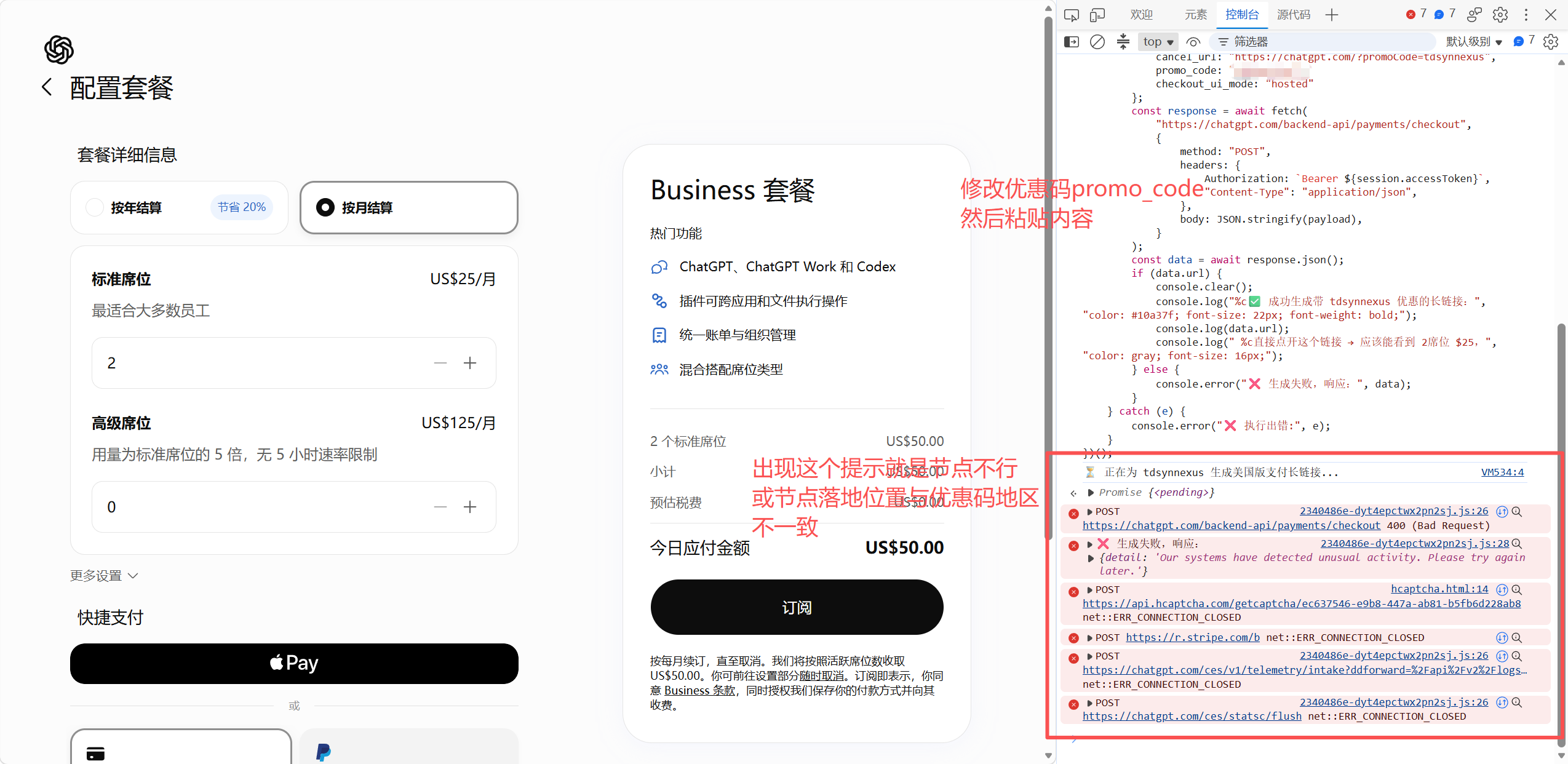Open the DevTools feedback people icon
The image size is (1568, 764).
point(1474,15)
